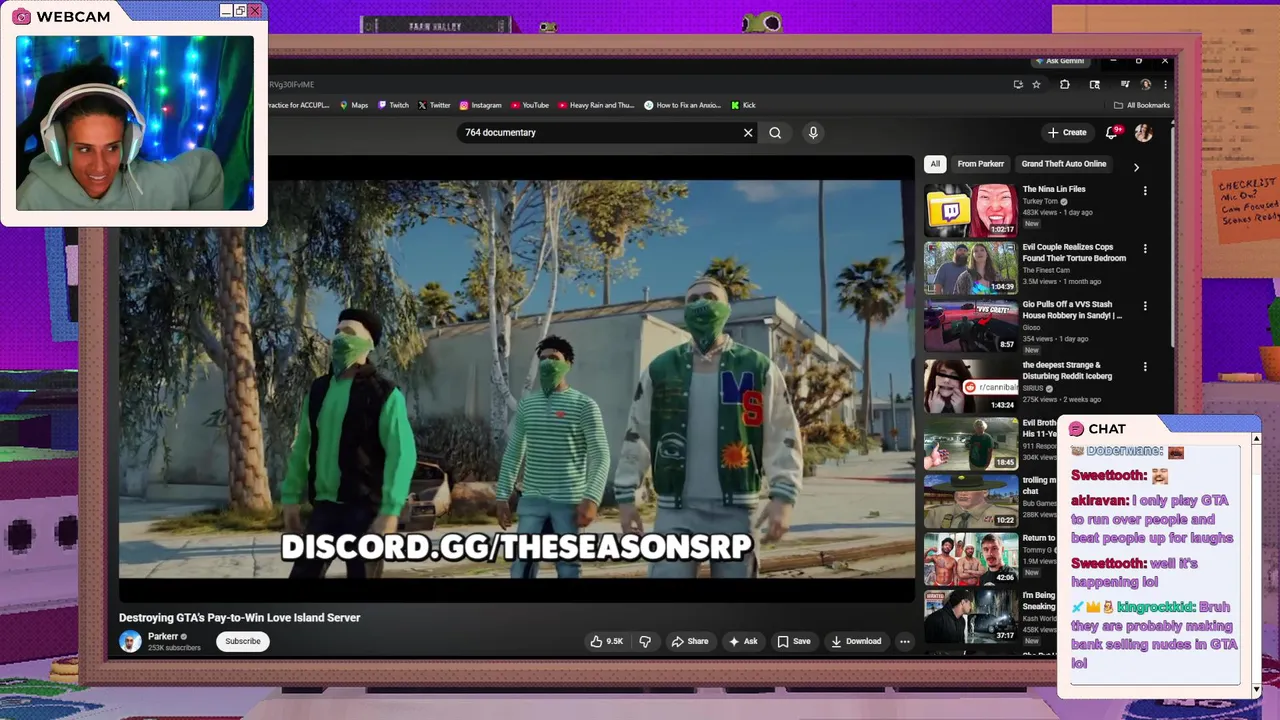Open the 42:06 Return to video thumbnail
The height and width of the screenshot is (720, 1280).
point(971,559)
